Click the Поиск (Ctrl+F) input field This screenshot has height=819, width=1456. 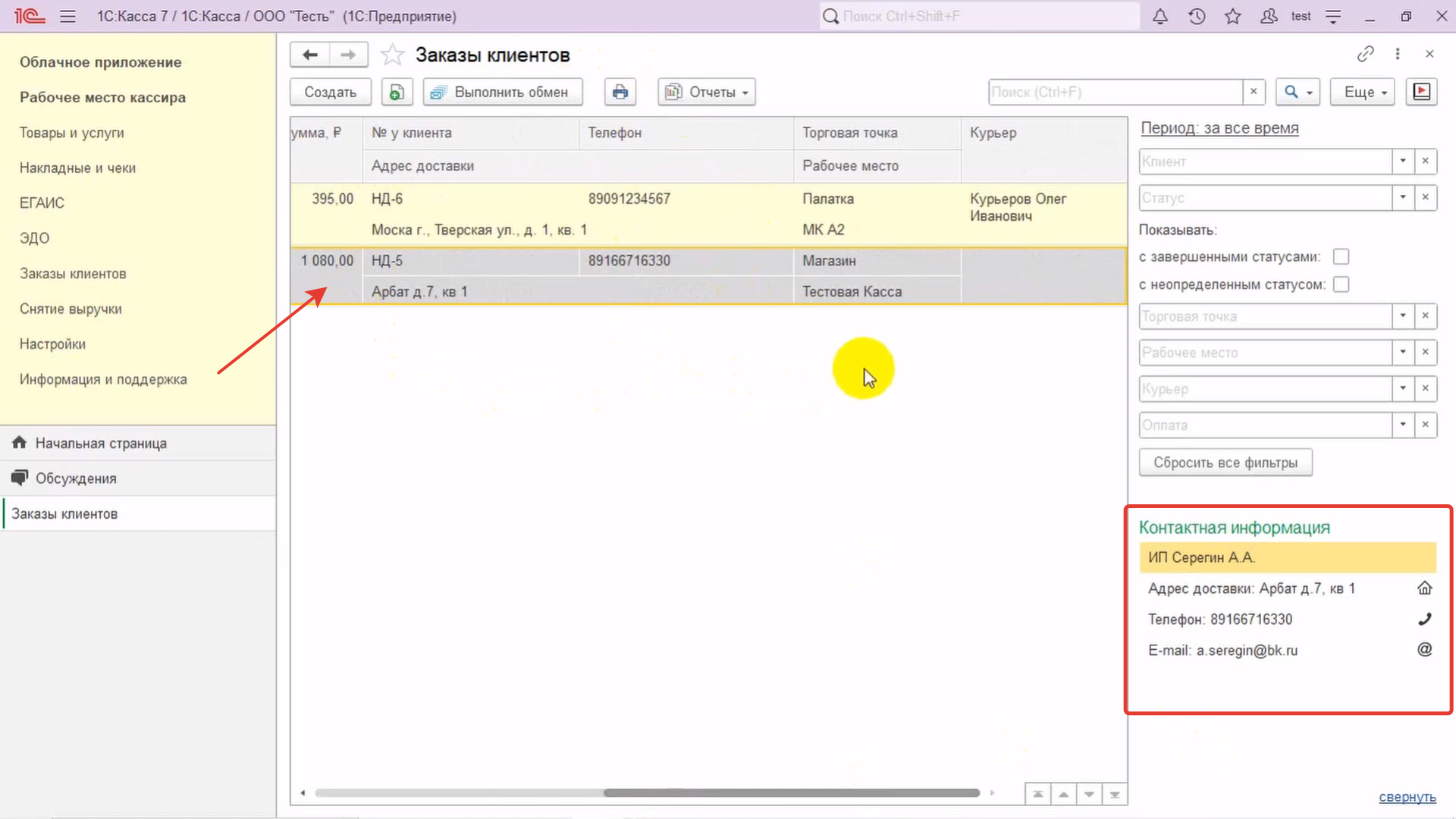tap(1116, 92)
